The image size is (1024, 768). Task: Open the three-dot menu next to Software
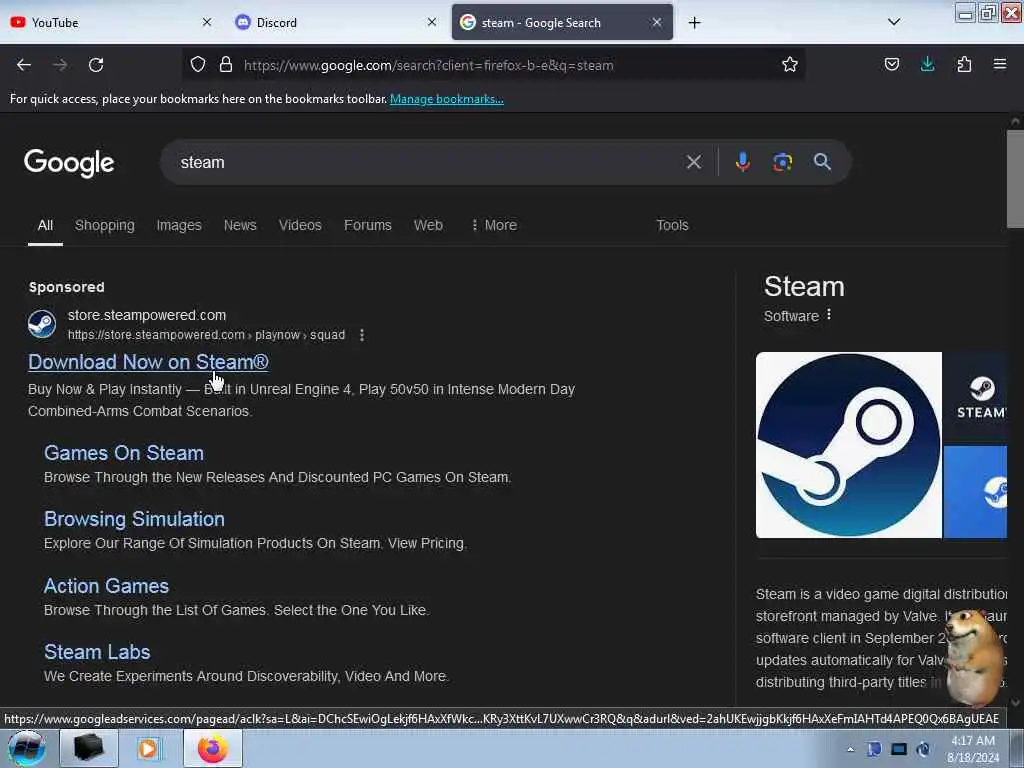click(x=829, y=315)
